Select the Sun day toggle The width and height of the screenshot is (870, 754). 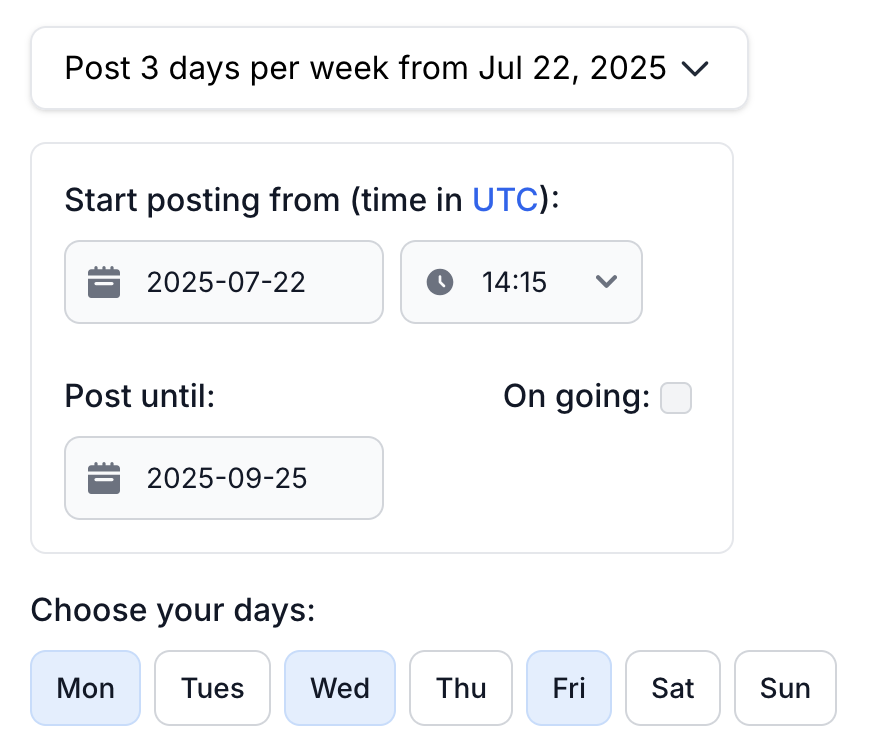786,688
